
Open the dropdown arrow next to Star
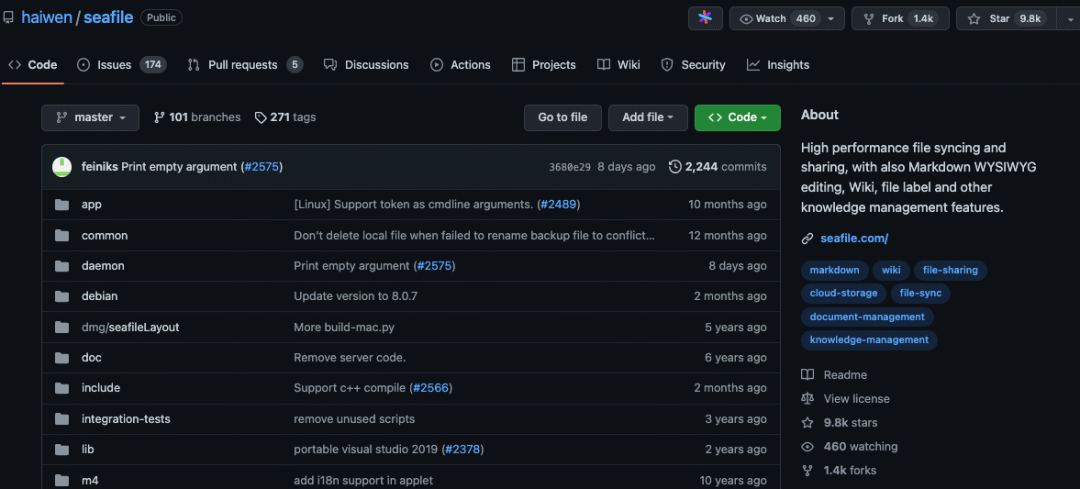(1068, 19)
